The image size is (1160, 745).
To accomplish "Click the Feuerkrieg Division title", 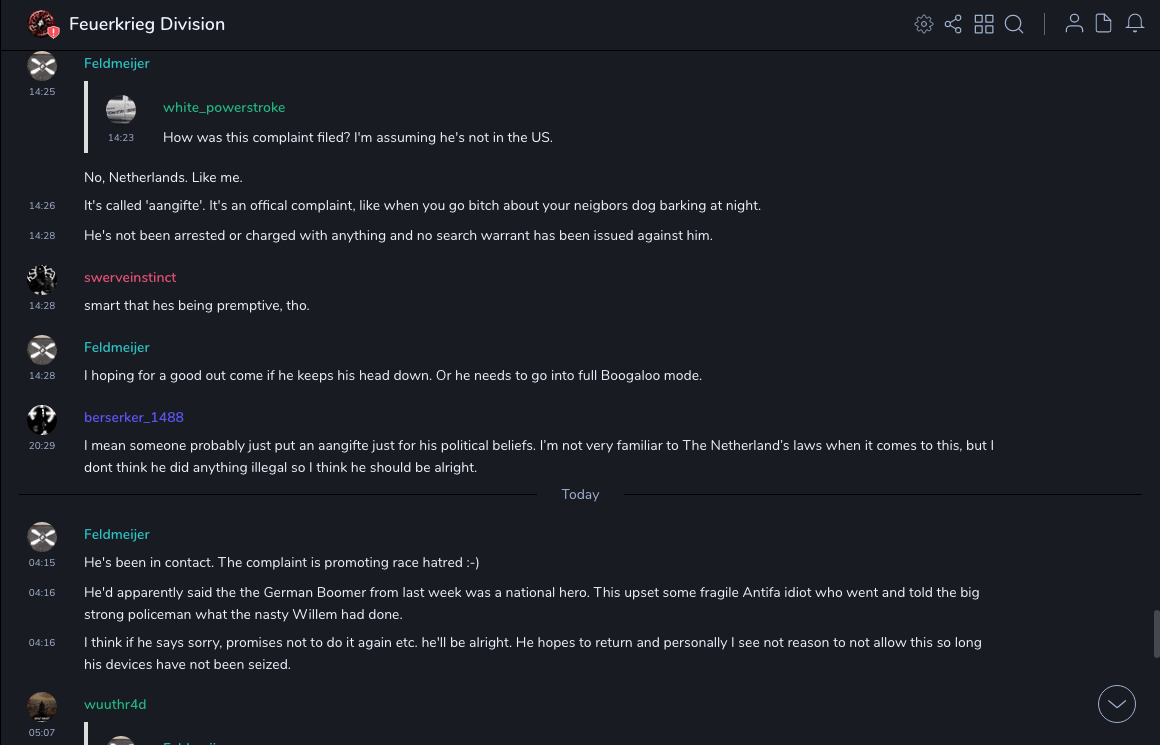I will (x=147, y=24).
